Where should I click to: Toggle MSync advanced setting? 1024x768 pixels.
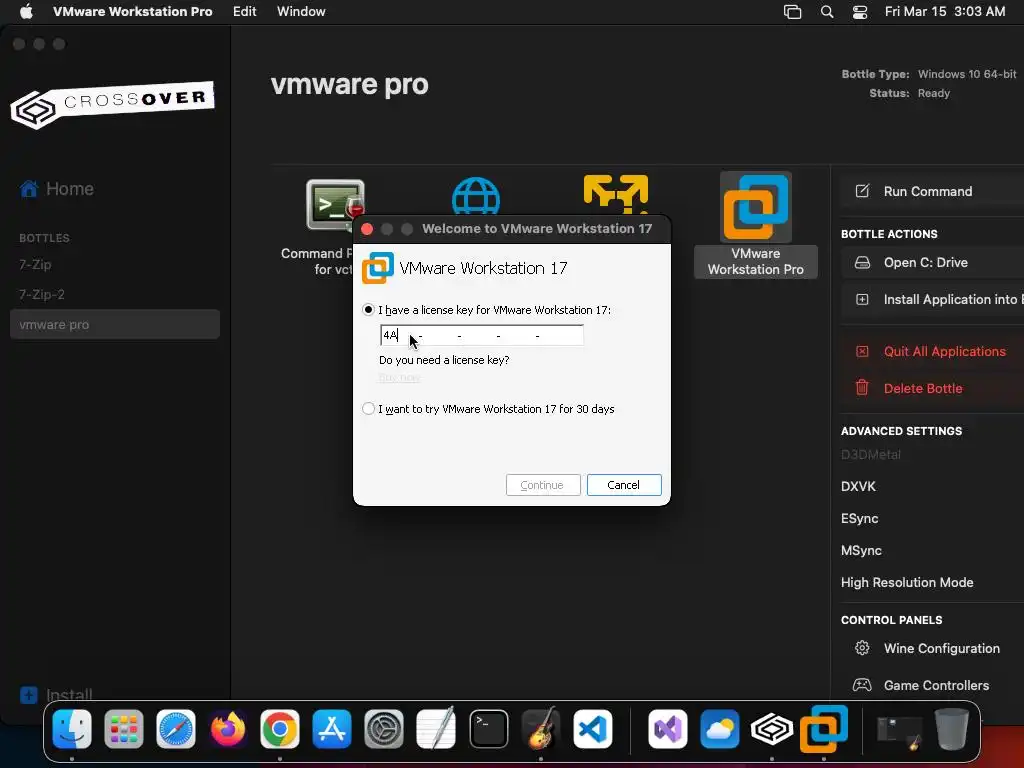coord(861,551)
